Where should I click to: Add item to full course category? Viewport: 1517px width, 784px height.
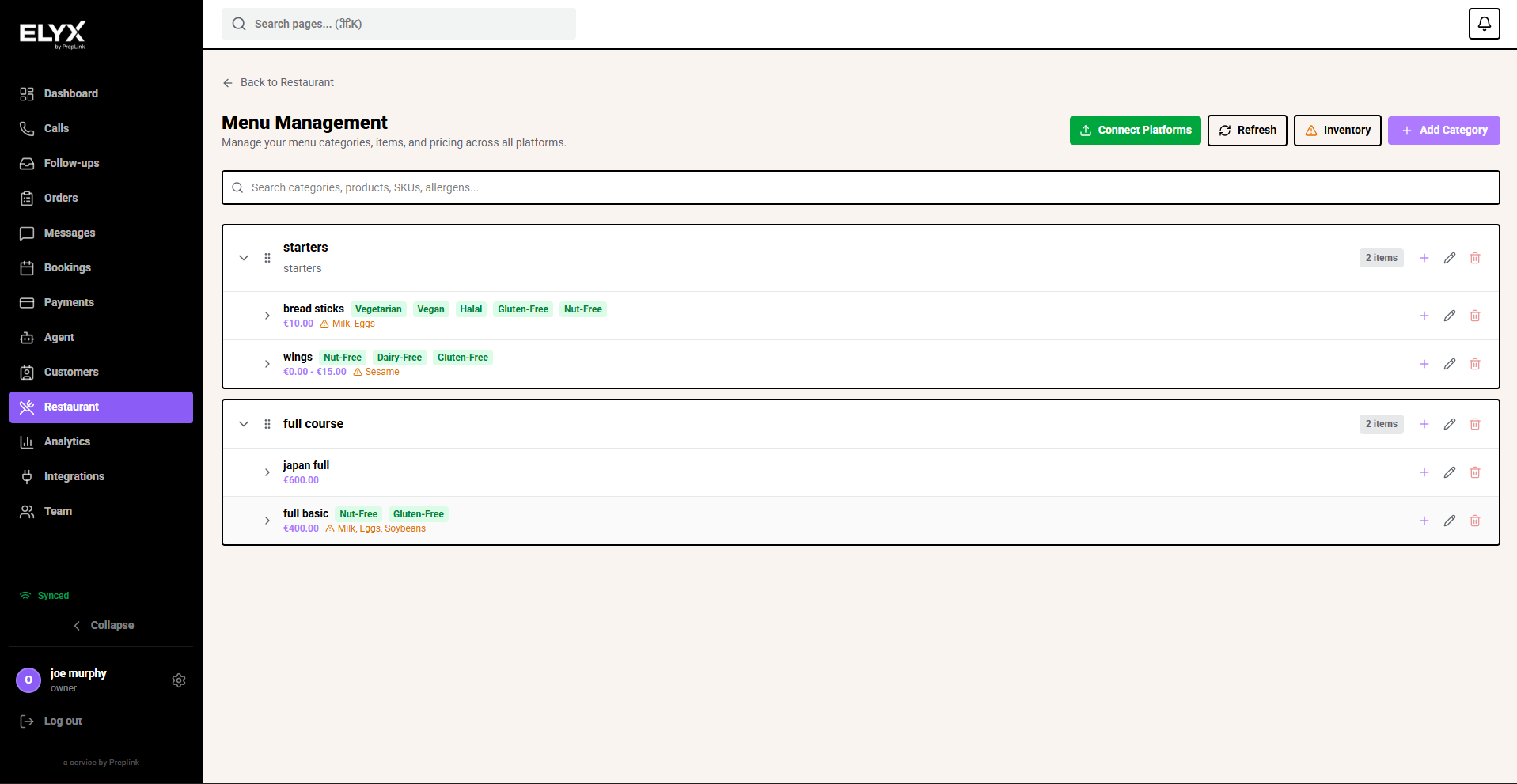[1424, 424]
